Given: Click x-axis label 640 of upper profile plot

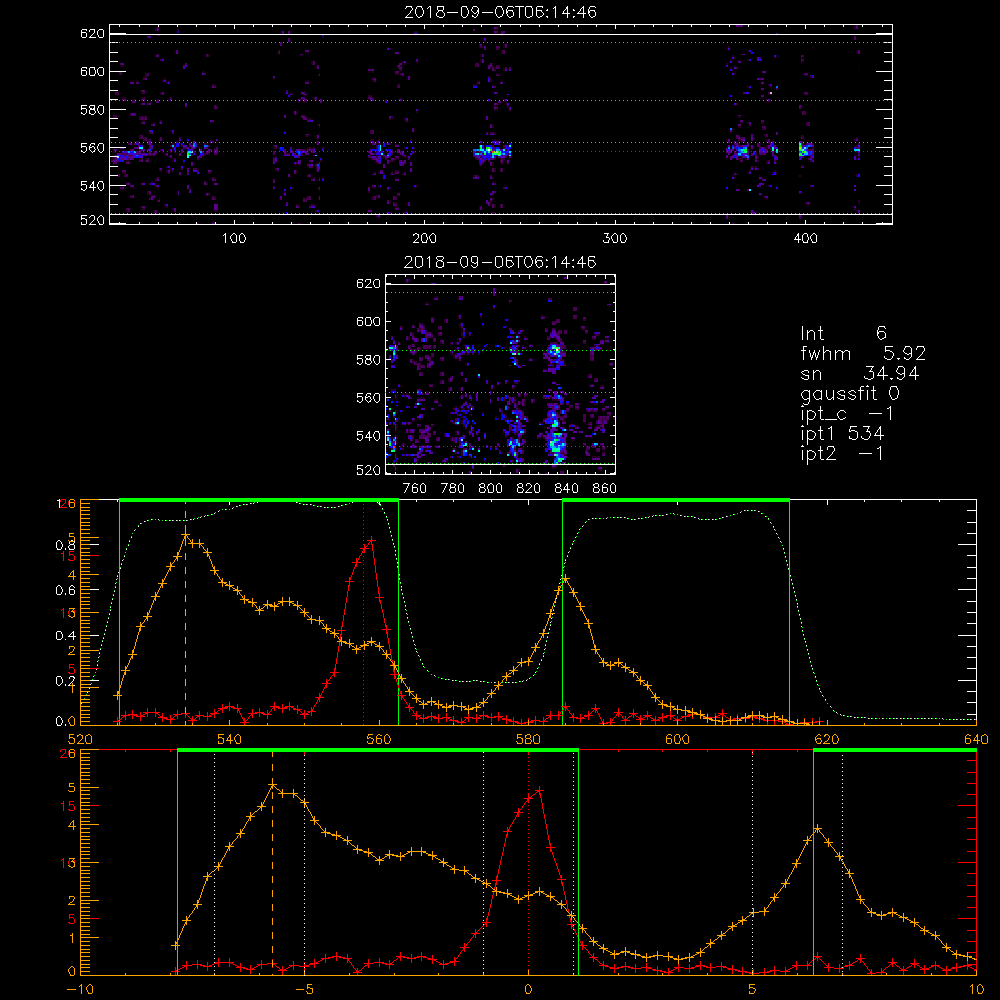Looking at the screenshot, I should click(x=976, y=739).
